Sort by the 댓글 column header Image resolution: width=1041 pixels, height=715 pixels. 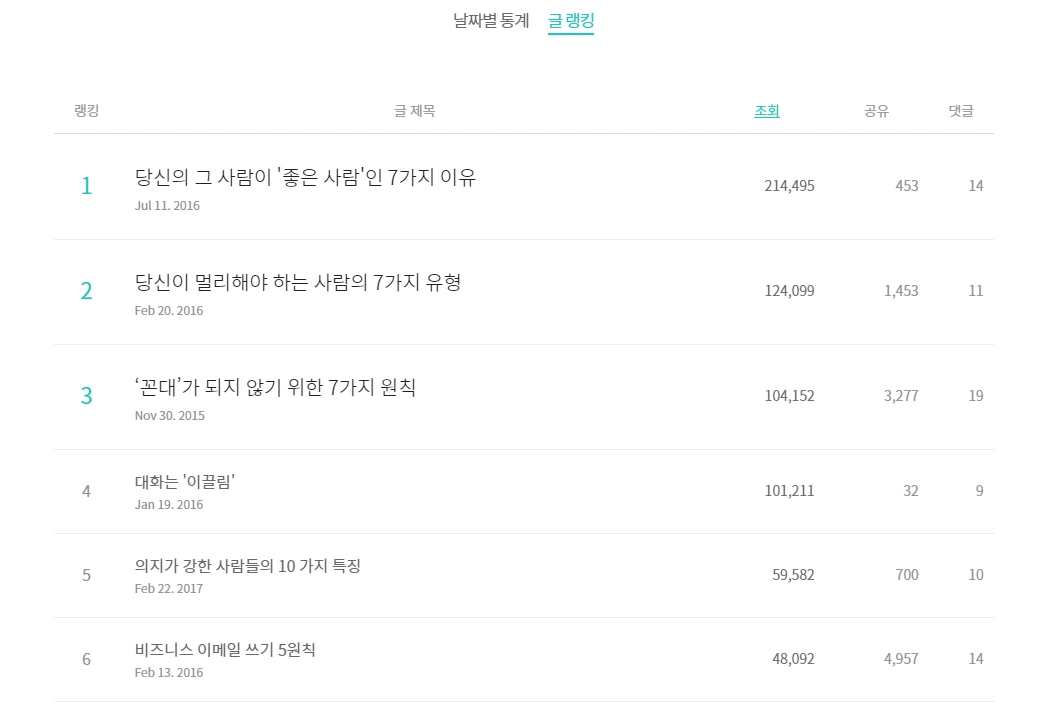961,111
